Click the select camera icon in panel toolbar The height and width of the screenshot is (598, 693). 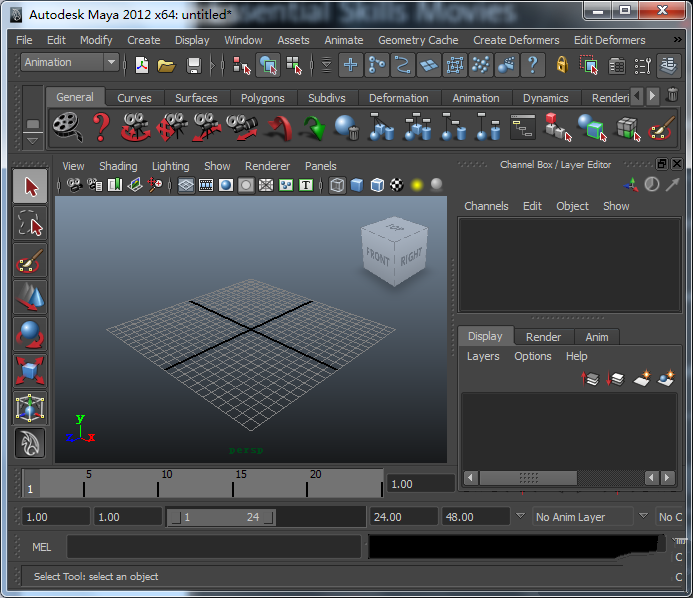click(x=74, y=185)
